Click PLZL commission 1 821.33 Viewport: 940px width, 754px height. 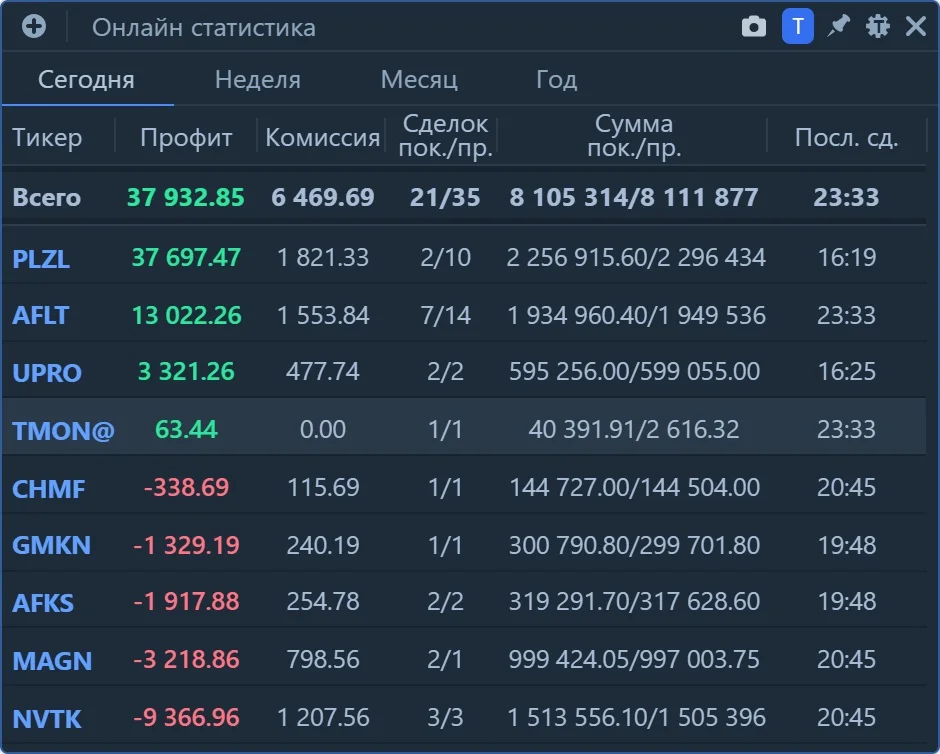(x=323, y=258)
